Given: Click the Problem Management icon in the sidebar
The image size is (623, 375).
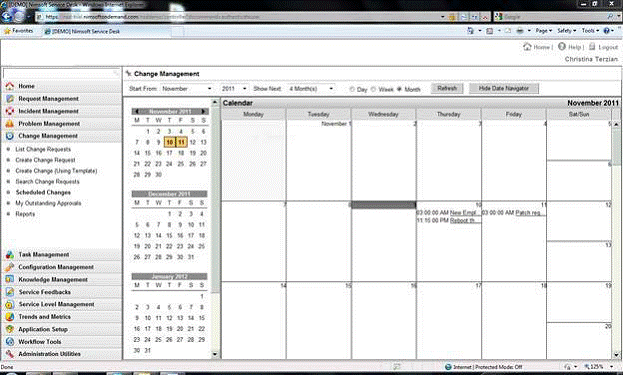Looking at the screenshot, I should click(x=10, y=124).
